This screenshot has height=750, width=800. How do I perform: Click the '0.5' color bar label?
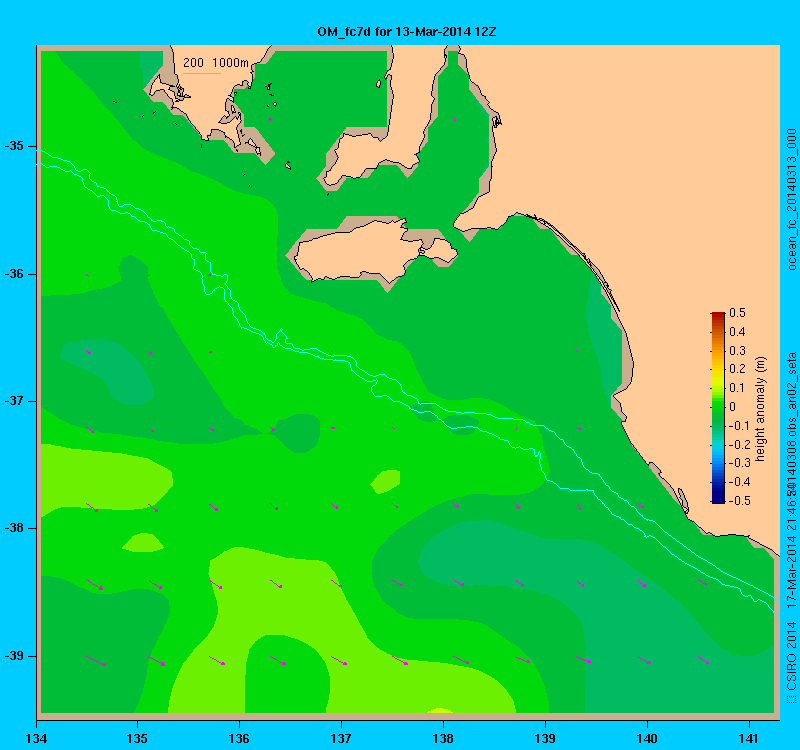point(737,313)
